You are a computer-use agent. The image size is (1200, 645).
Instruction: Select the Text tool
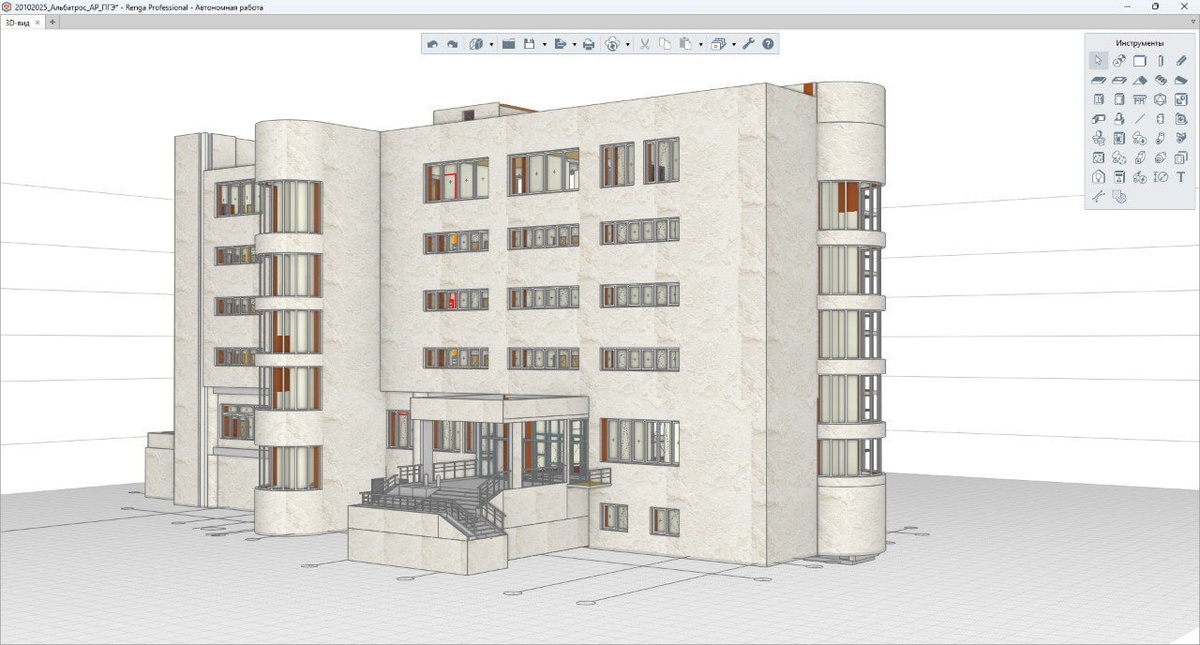[x=1181, y=177]
